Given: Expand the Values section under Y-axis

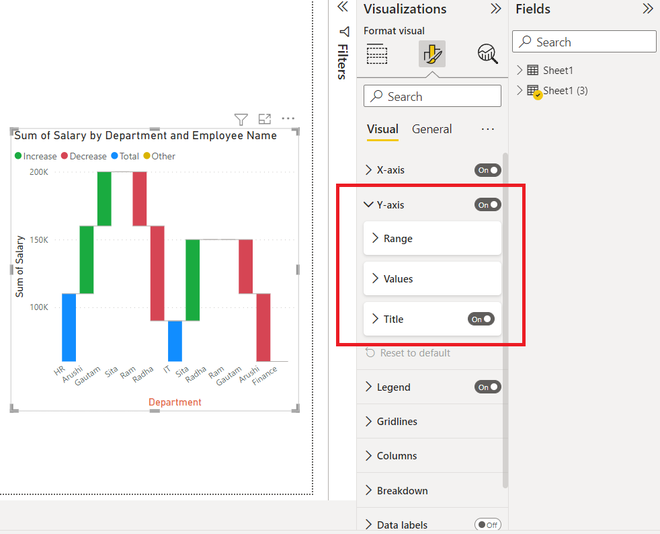Looking at the screenshot, I should click(x=432, y=279).
